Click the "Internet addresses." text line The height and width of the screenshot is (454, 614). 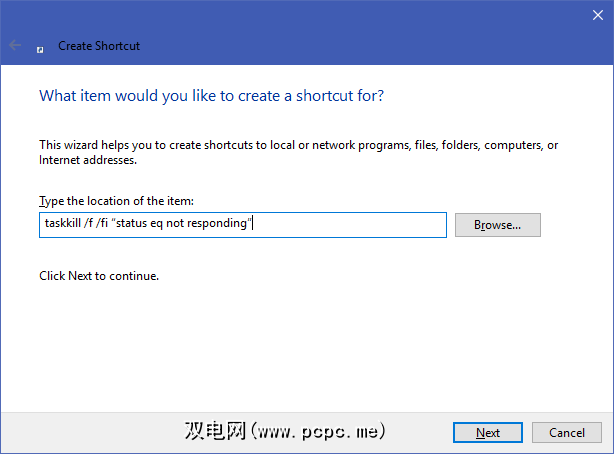click(x=87, y=160)
